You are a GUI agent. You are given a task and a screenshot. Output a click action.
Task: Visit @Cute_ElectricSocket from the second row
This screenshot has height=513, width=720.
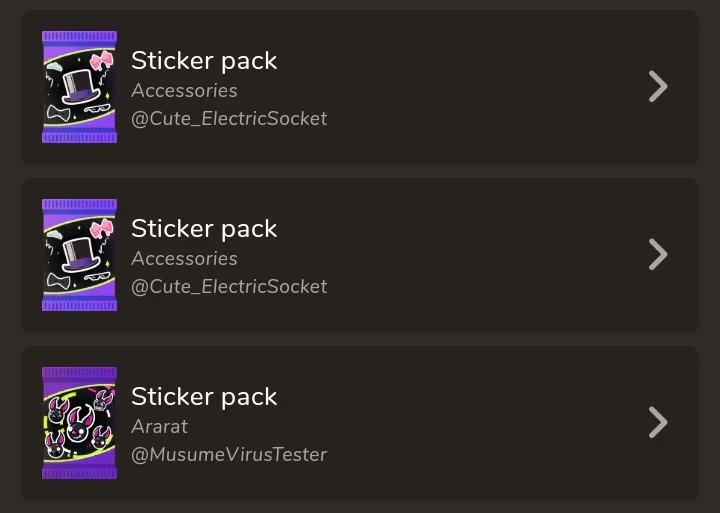point(229,286)
